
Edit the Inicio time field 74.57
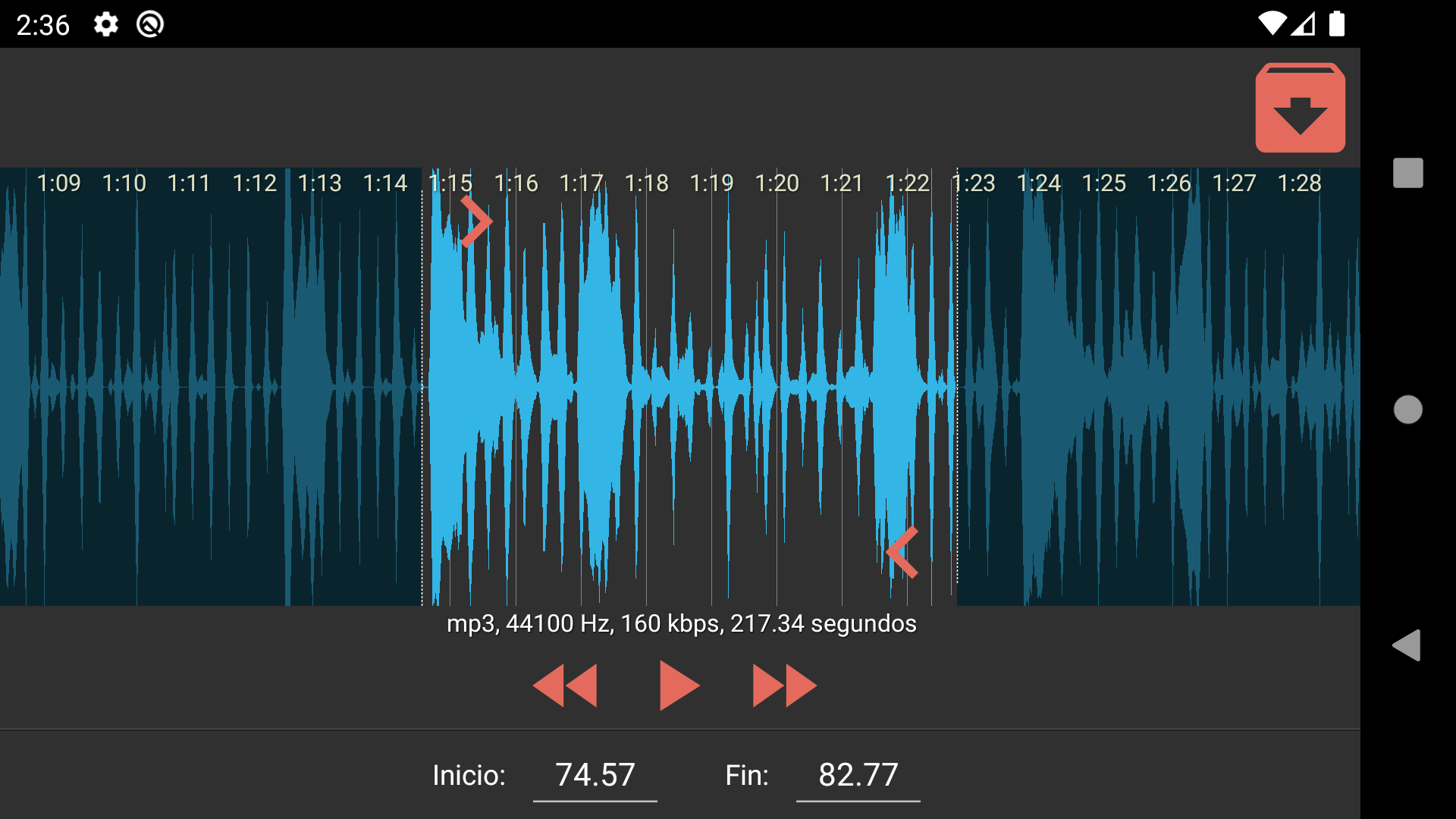click(x=595, y=775)
